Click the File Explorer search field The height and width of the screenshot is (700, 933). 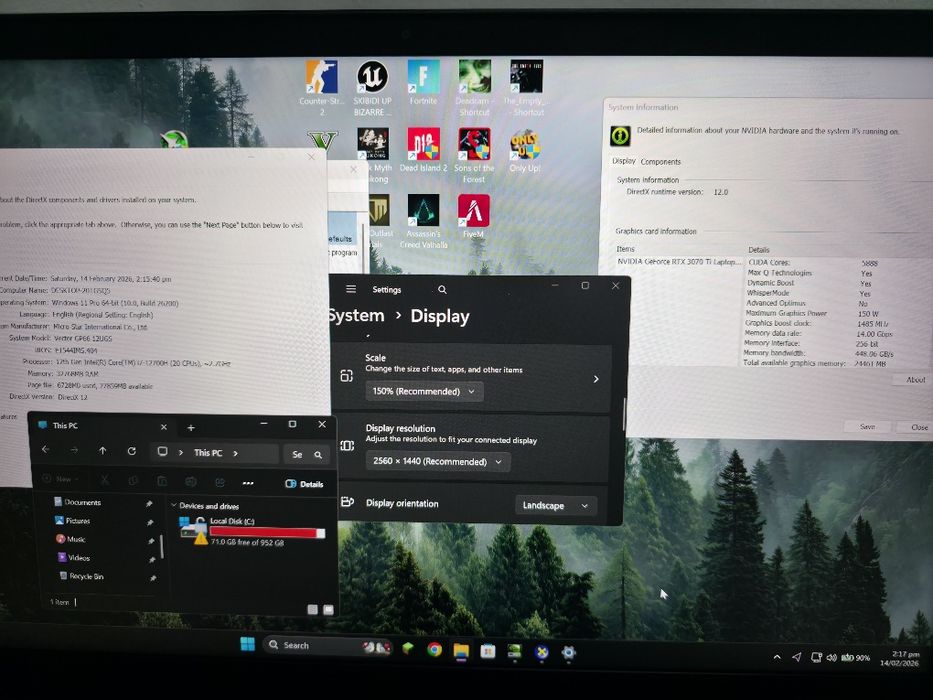306,454
